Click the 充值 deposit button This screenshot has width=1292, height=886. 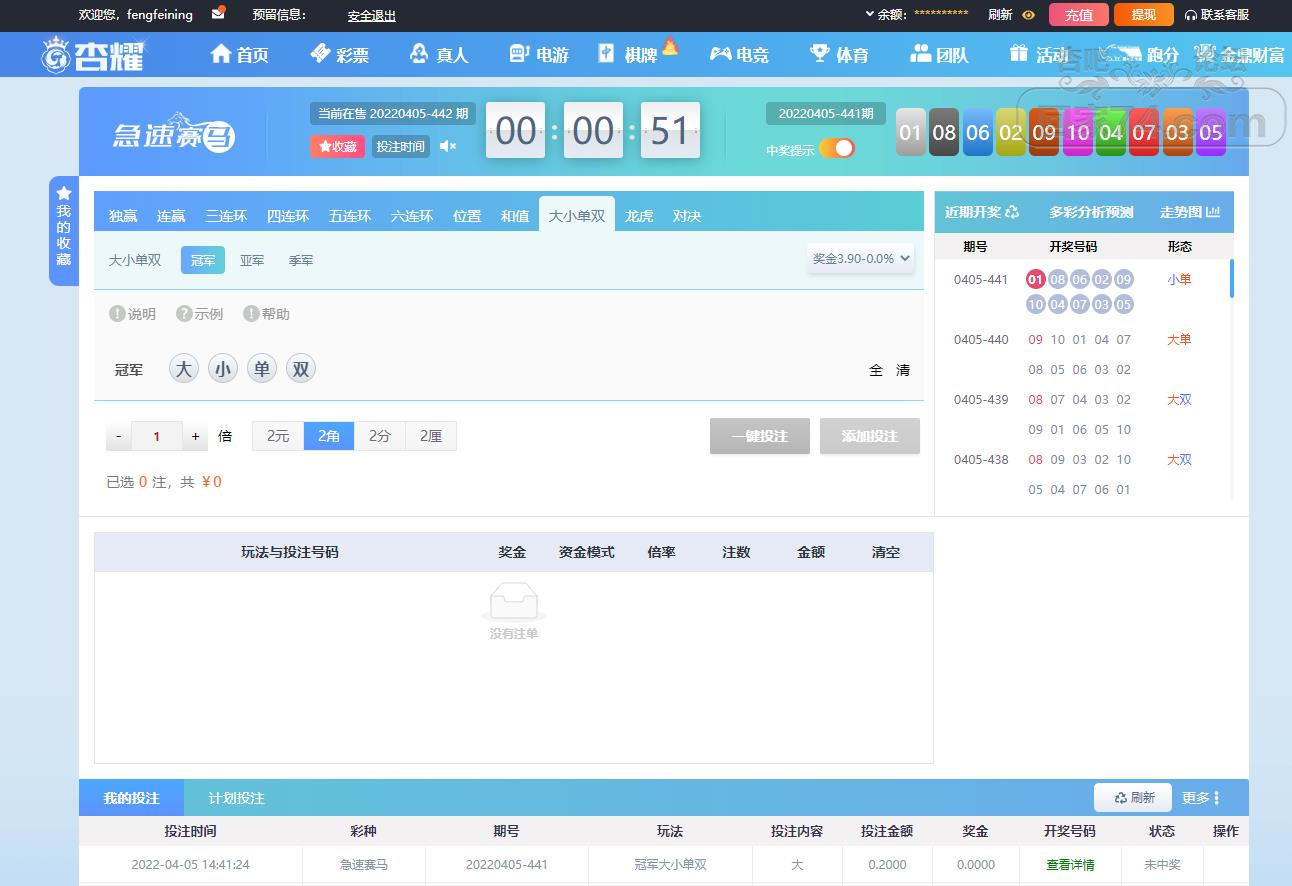tap(1079, 15)
